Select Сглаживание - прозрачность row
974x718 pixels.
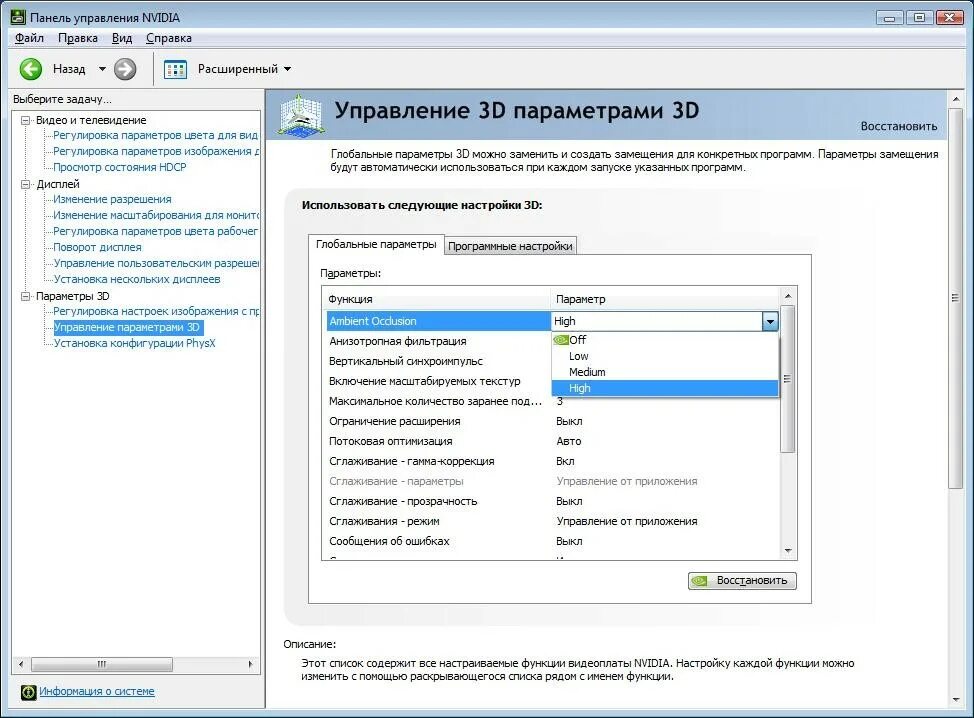tap(553, 501)
